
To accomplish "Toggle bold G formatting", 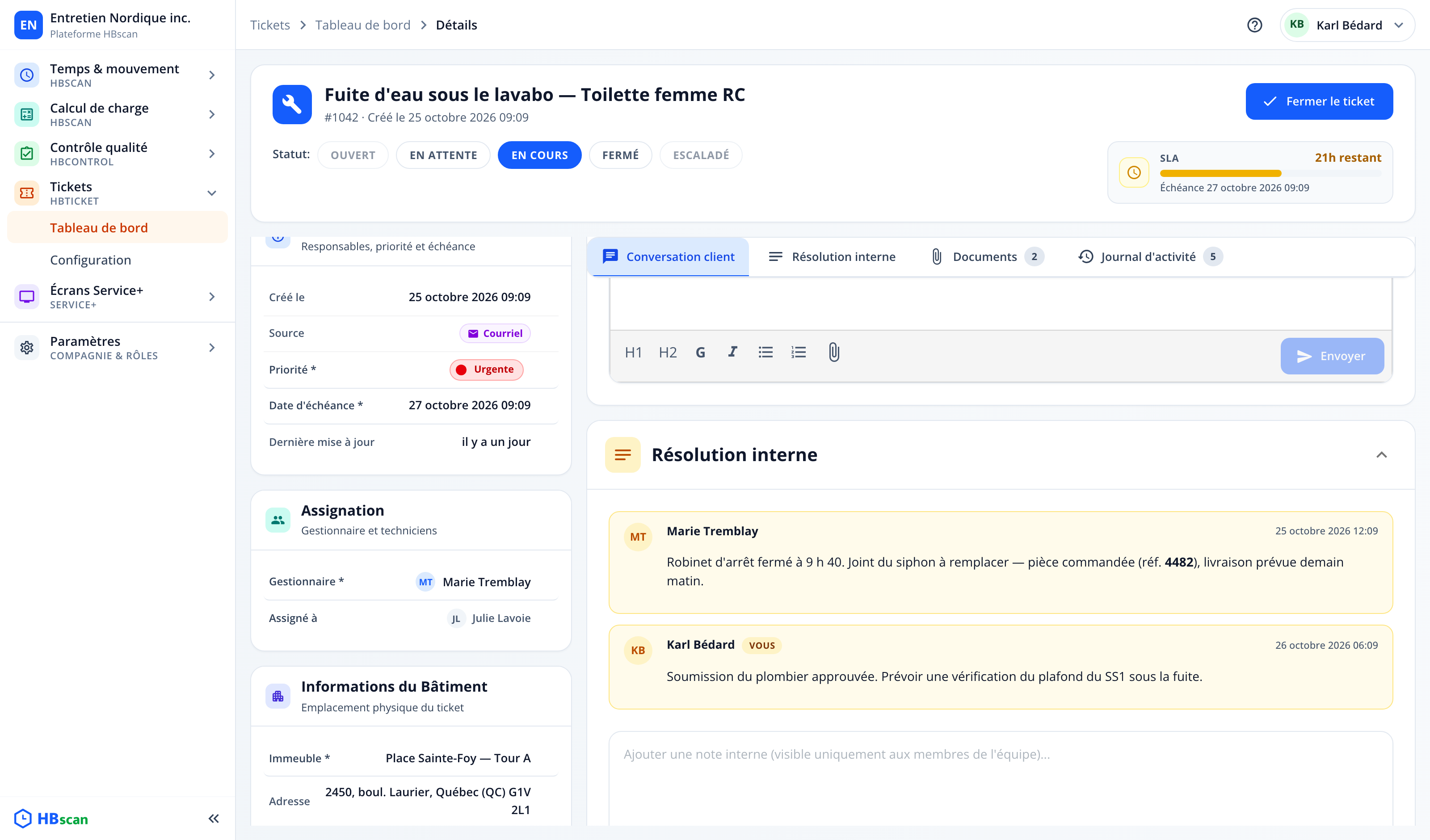I will 700,353.
